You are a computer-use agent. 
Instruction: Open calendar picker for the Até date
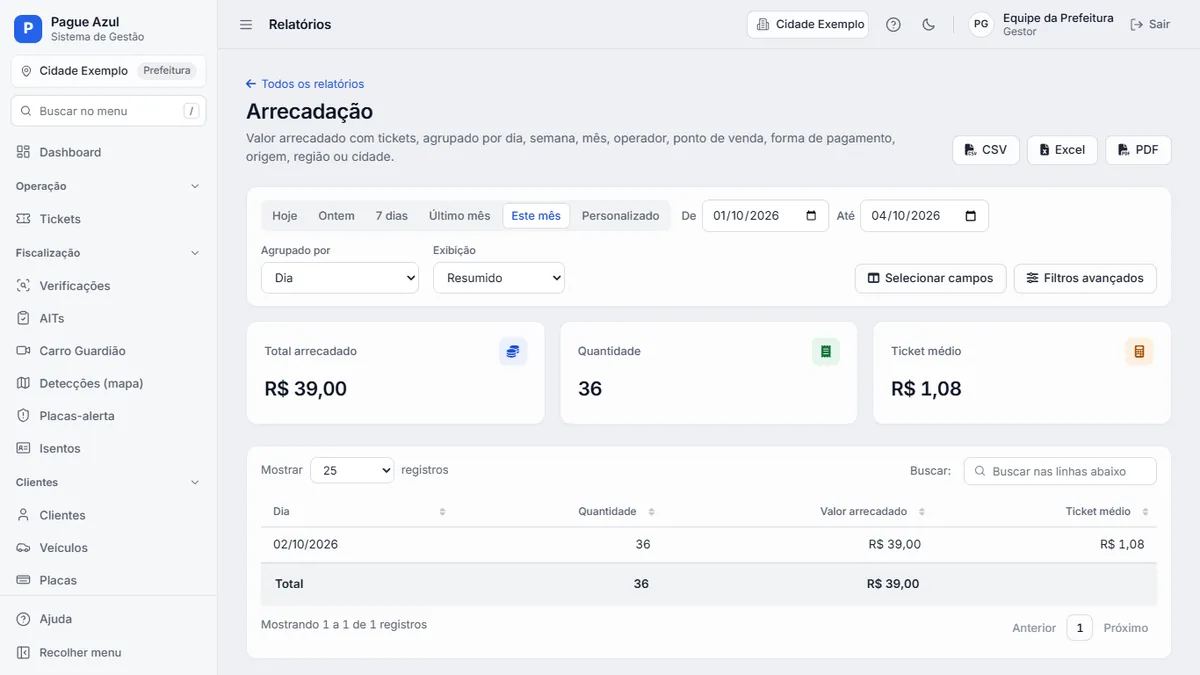(x=971, y=216)
